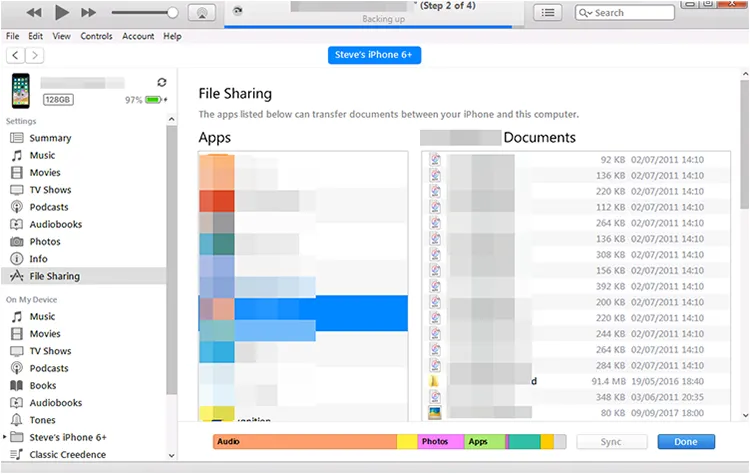Select the 308 KB document row
The image size is (750, 474).
pos(576,254)
